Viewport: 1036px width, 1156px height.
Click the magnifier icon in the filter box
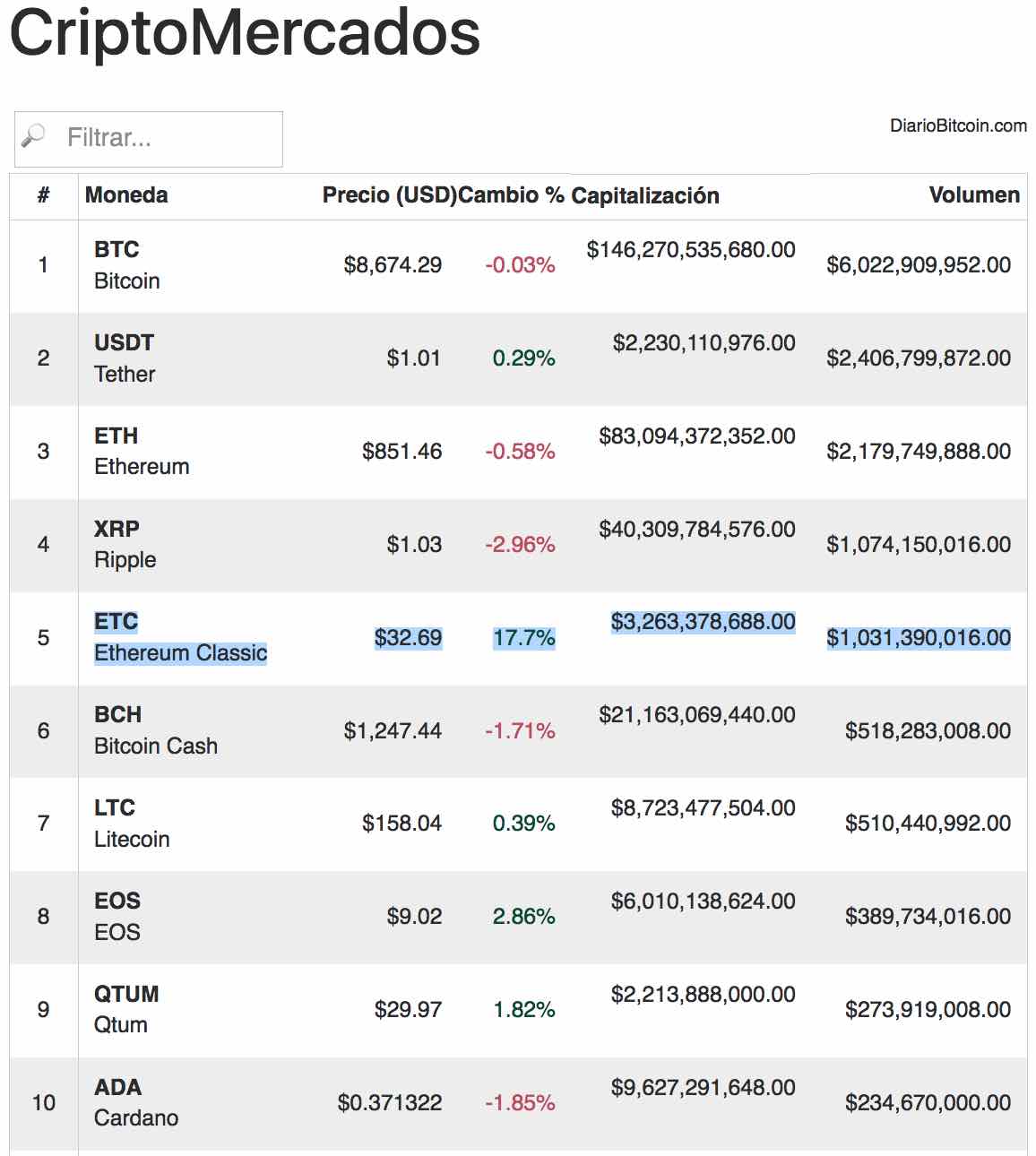pos(33,136)
